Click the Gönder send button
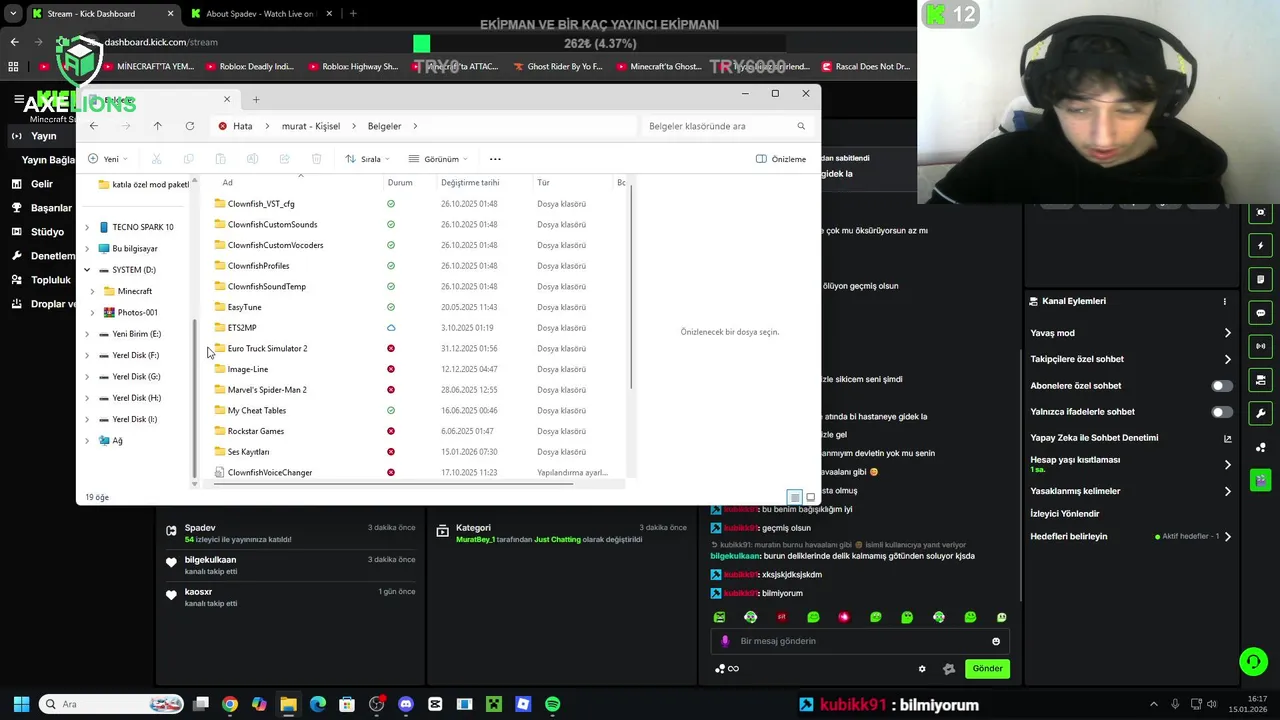This screenshot has height=720, width=1280. (987, 669)
